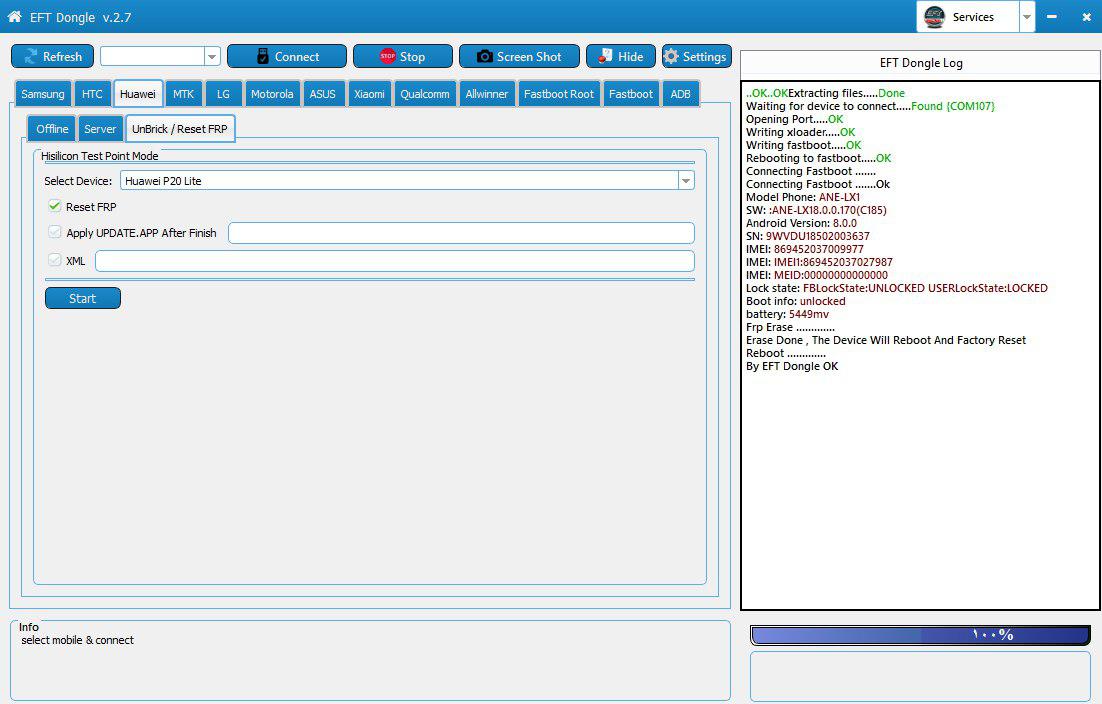Image resolution: width=1102 pixels, height=704 pixels.
Task: Click the Refresh arrows icon
Action: 30,56
